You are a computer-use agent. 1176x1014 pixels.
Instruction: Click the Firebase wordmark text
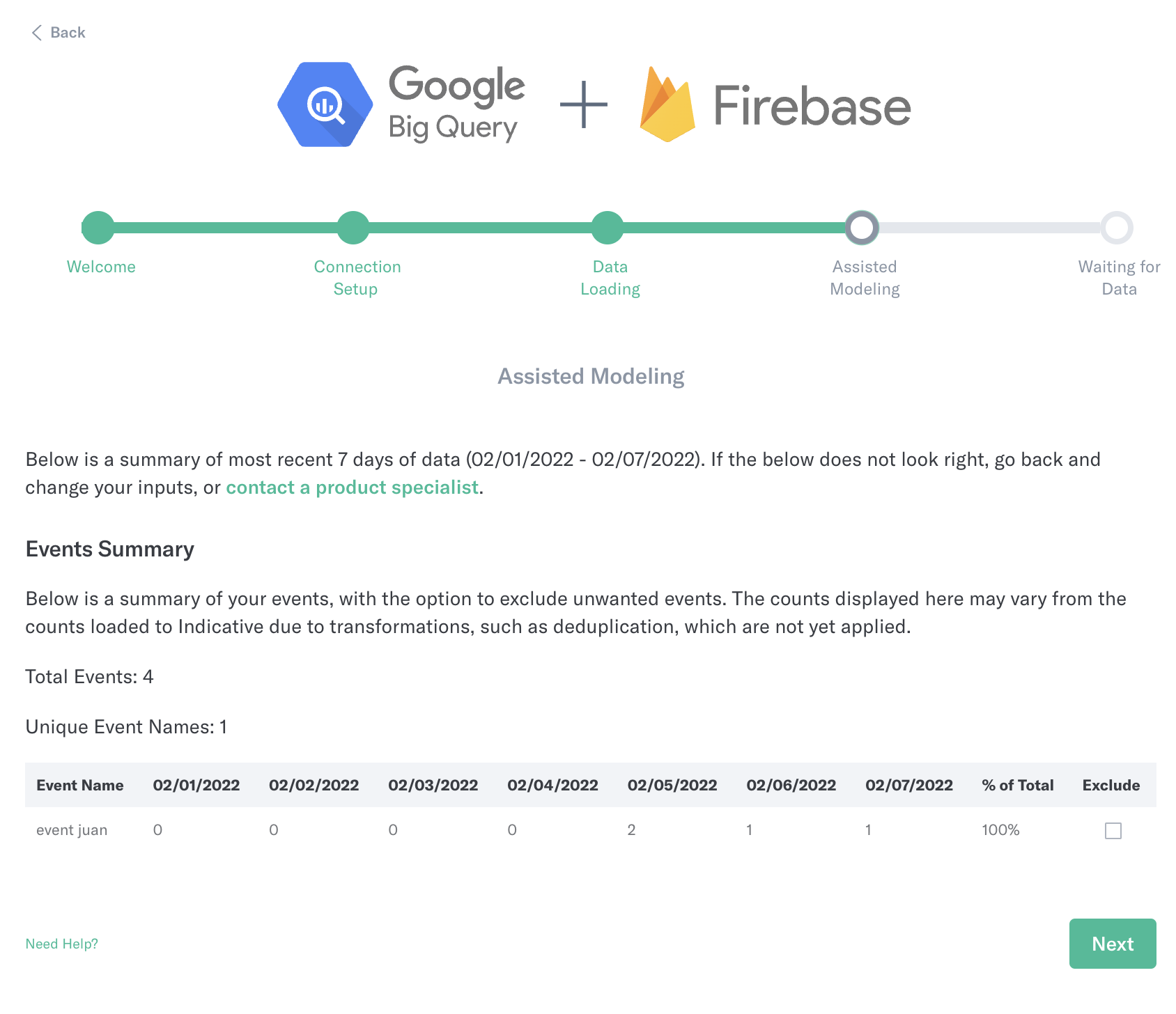coord(812,107)
